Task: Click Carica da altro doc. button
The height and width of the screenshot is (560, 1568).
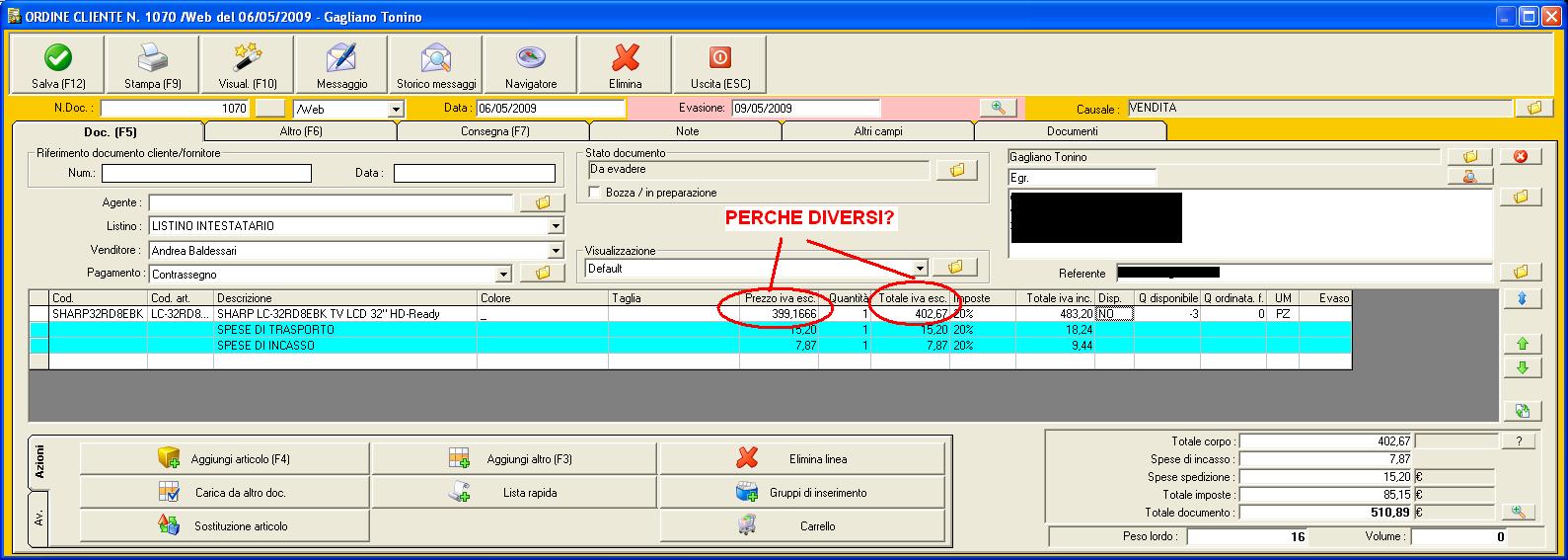Action: click(225, 492)
